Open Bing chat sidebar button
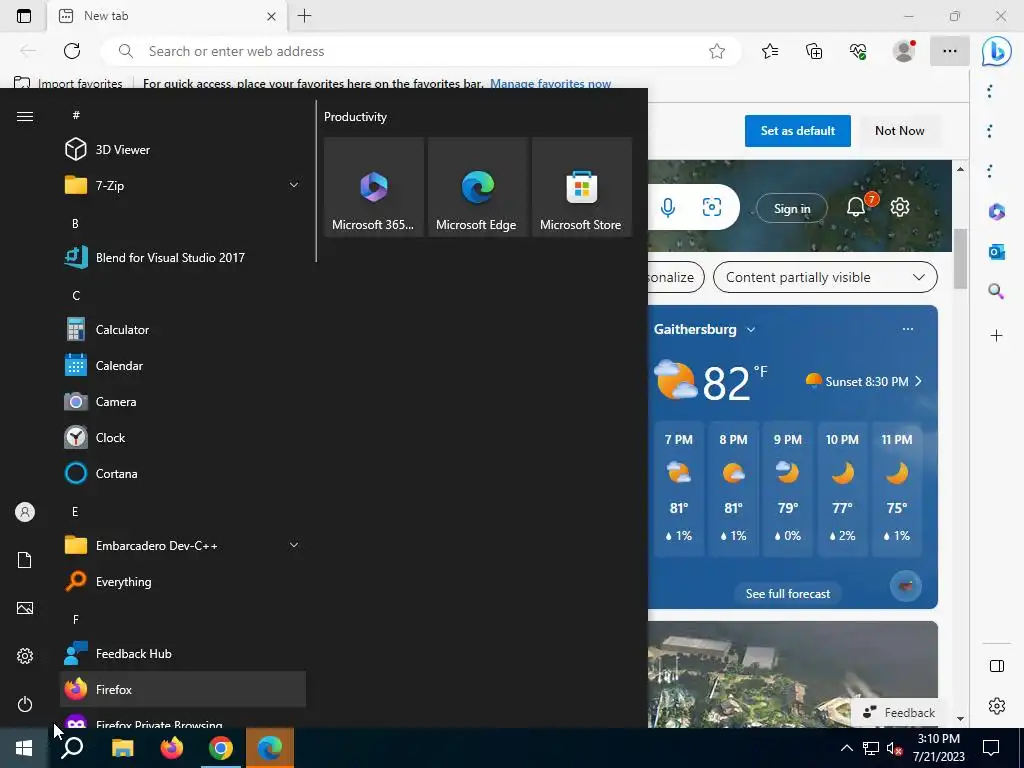Viewport: 1024px width, 768px height. tap(997, 52)
